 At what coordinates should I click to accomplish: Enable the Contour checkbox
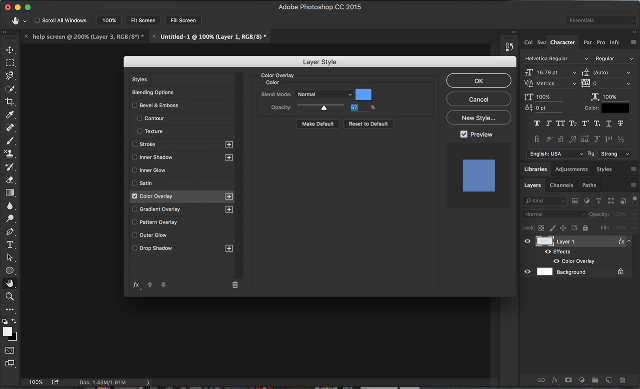coord(140,118)
